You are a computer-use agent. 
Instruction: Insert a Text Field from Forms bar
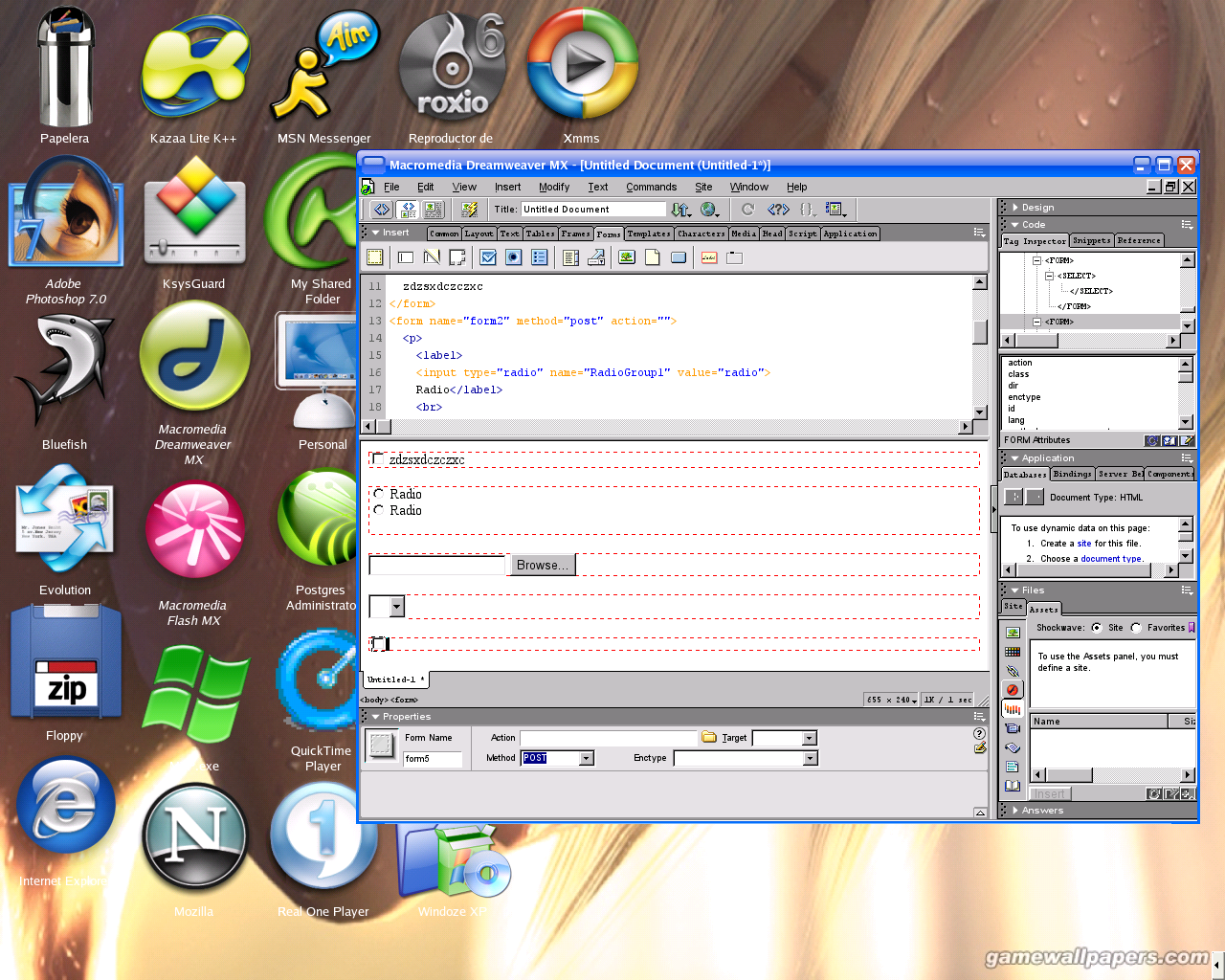pos(405,256)
